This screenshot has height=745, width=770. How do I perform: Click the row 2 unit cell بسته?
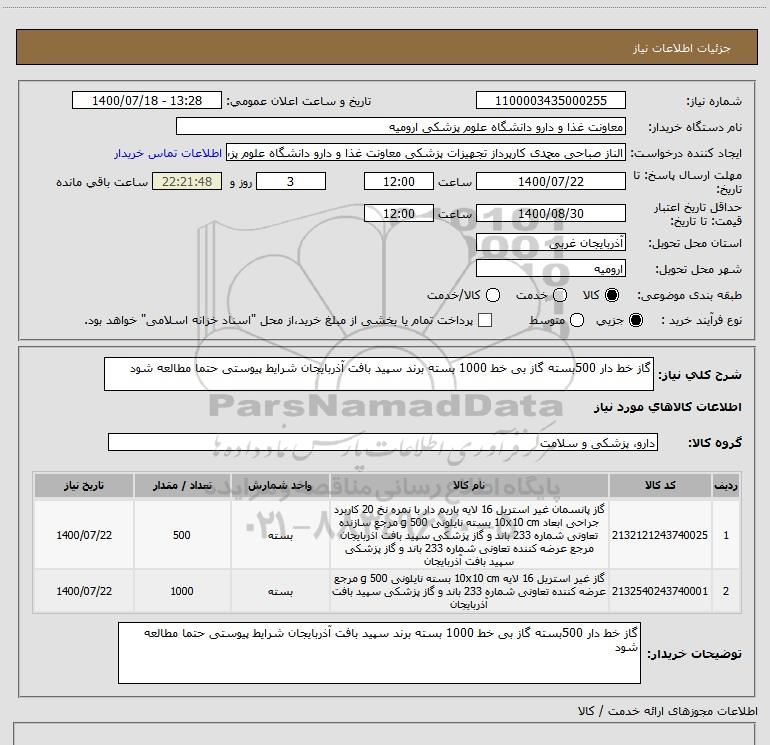pyautogui.click(x=280, y=591)
